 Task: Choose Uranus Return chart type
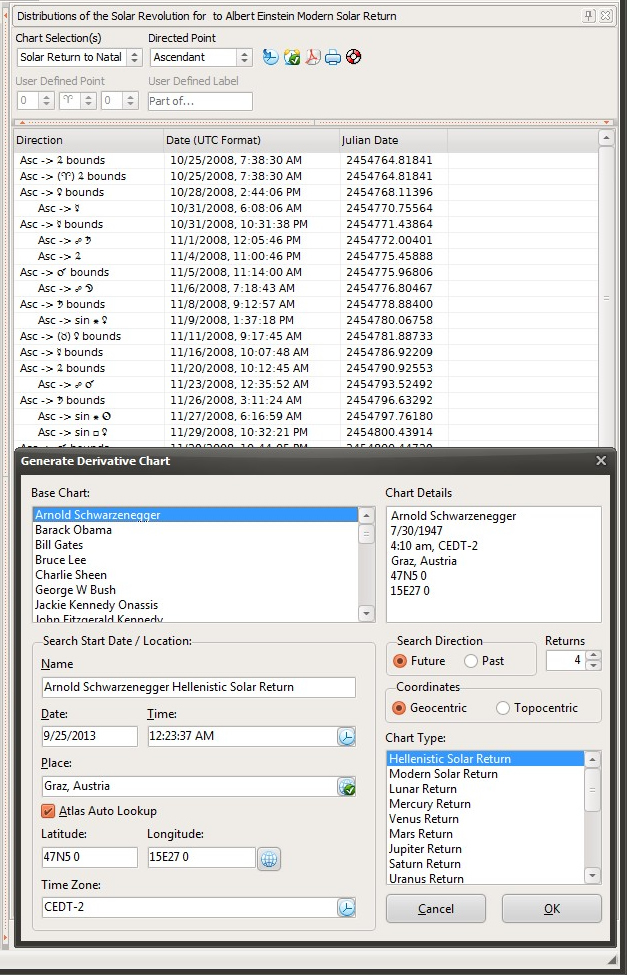tap(485, 879)
